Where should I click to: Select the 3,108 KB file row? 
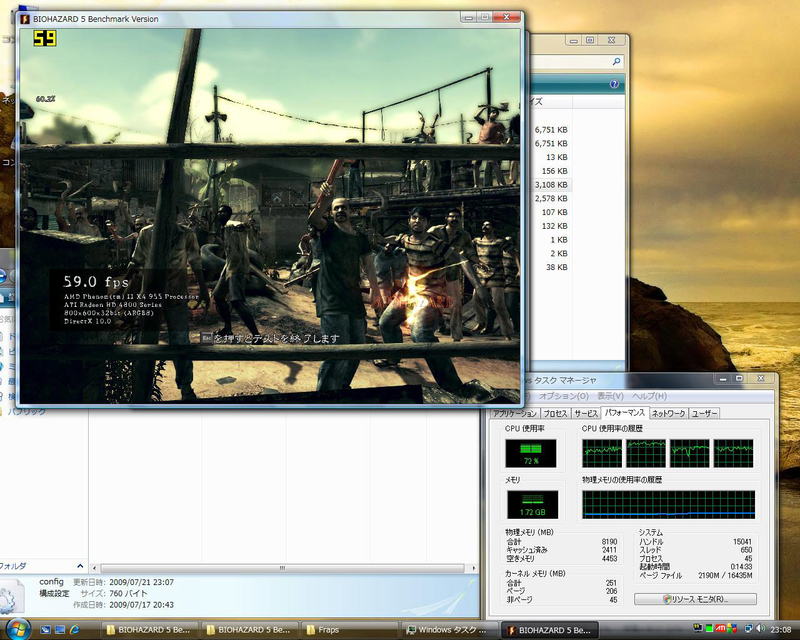tap(551, 185)
